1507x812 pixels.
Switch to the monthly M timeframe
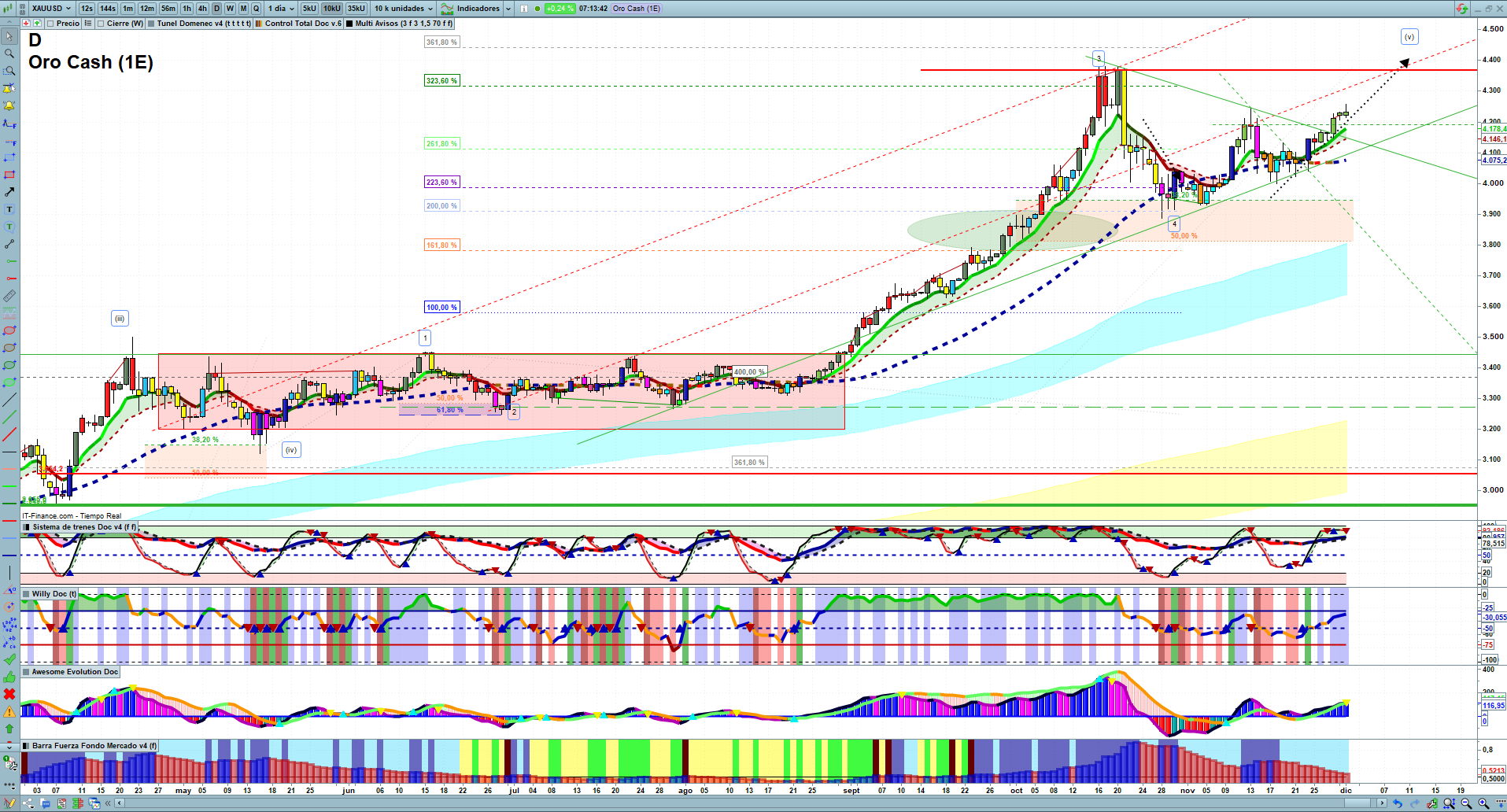click(243, 9)
